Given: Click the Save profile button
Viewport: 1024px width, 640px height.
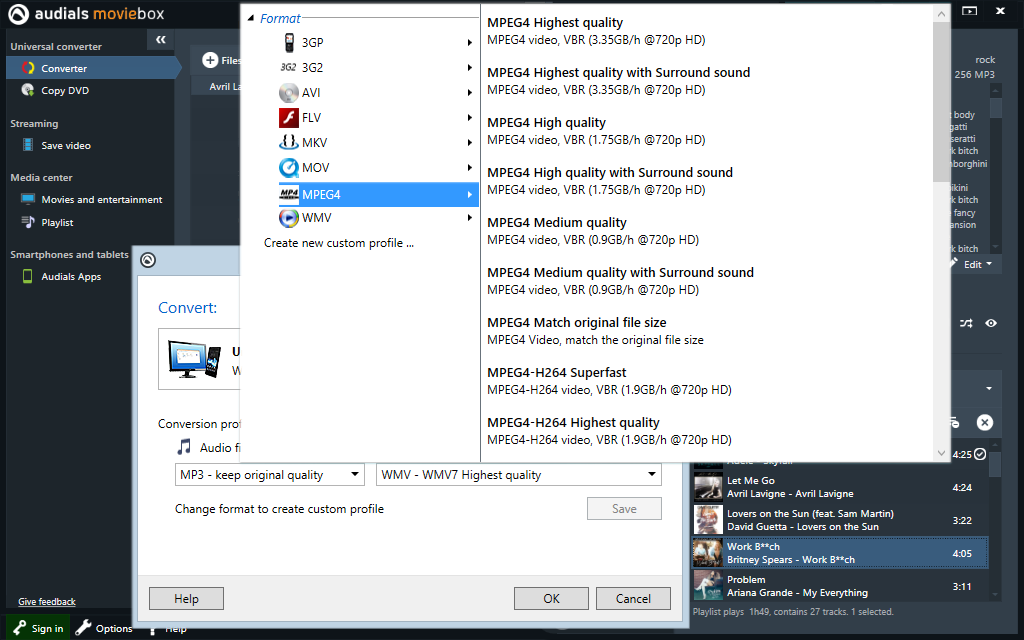Looking at the screenshot, I should [x=624, y=509].
